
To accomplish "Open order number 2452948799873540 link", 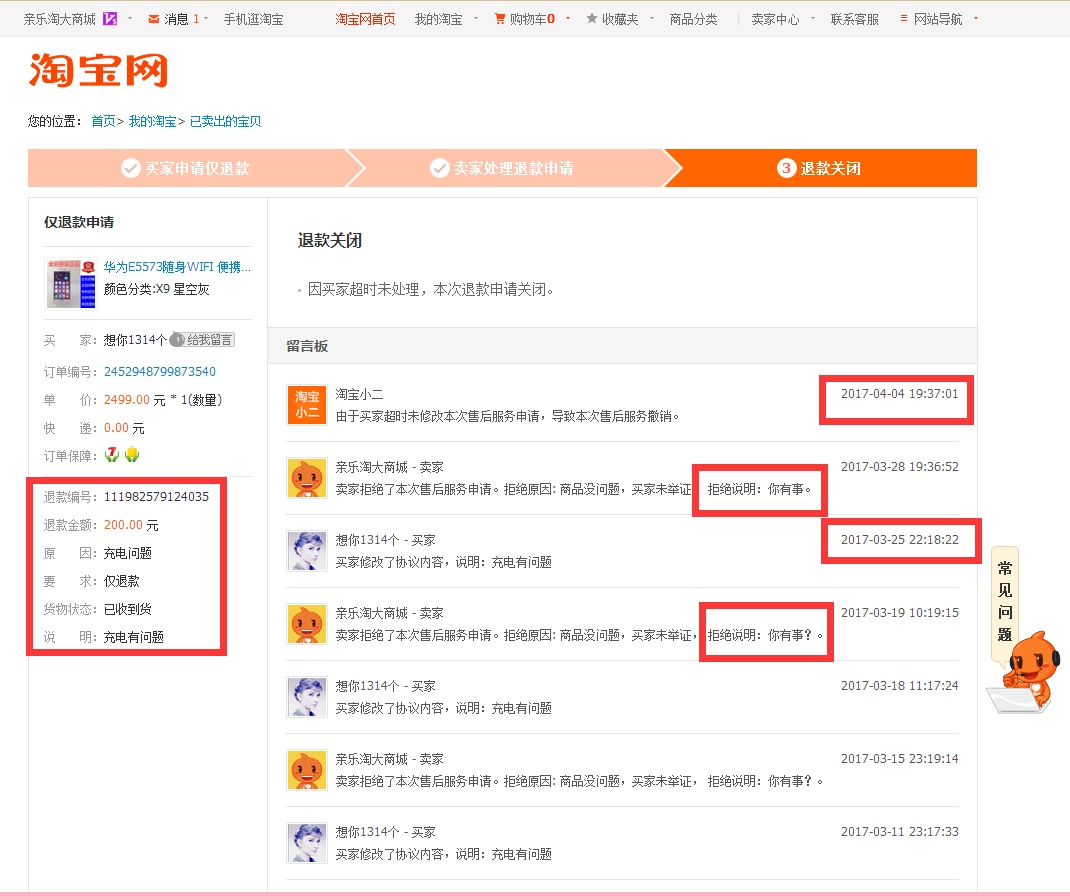I will (x=160, y=371).
